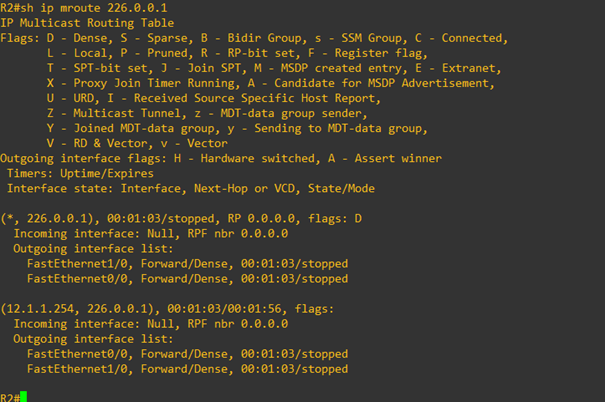
Task: Click the 'Timers: Uptime/Expires' line
Action: coord(80,174)
